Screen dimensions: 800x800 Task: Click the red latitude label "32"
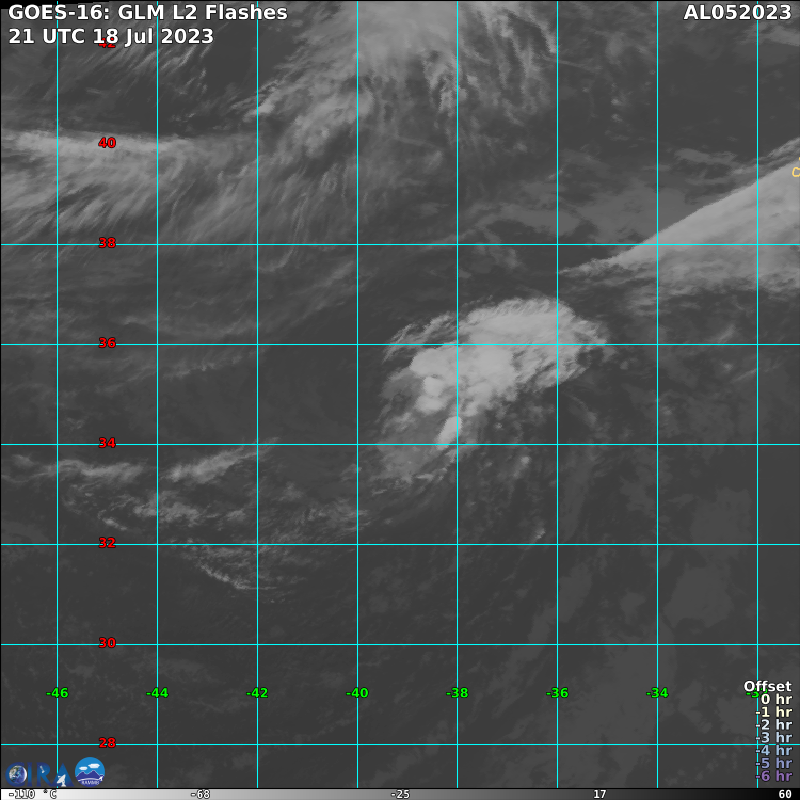pos(107,543)
